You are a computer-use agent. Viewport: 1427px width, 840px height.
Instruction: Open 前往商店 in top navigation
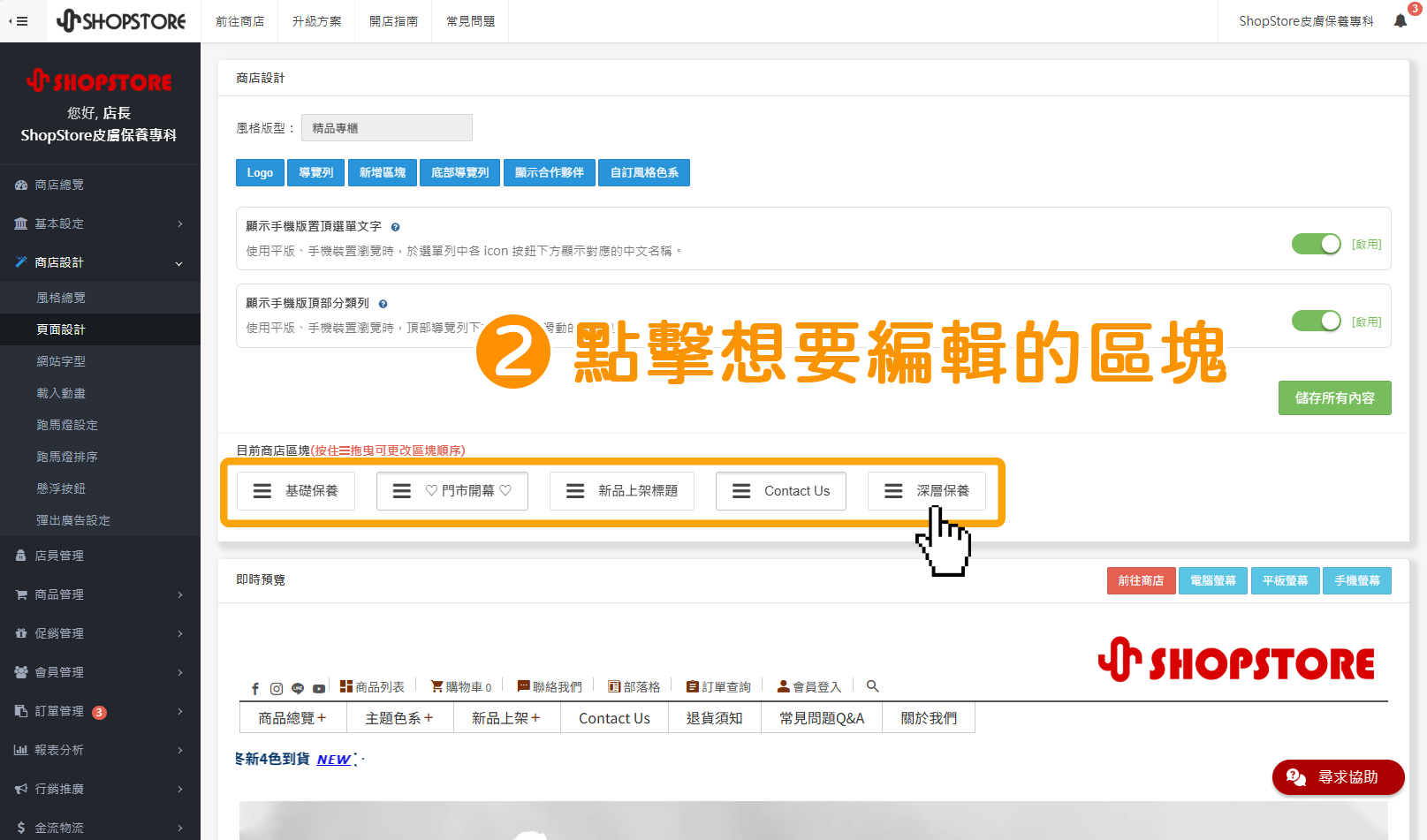(239, 21)
